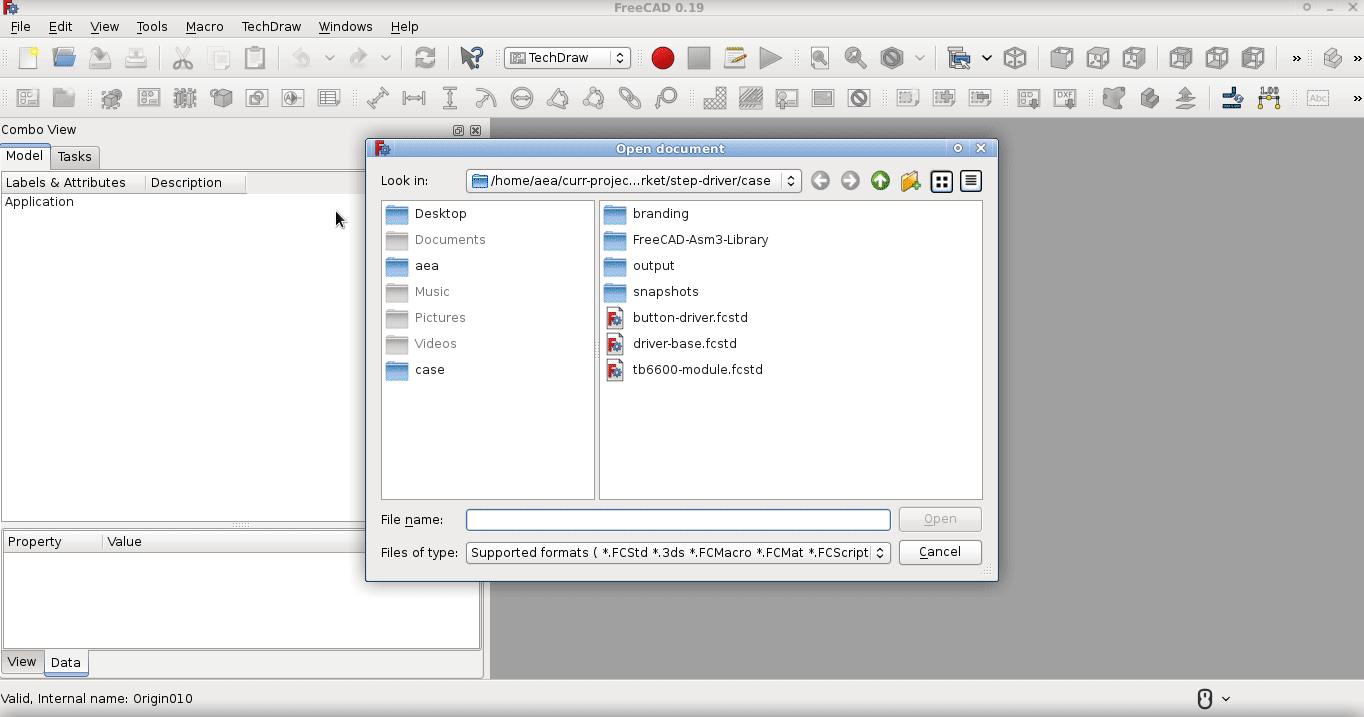Insert a new TechDraw page

pyautogui.click(x=27, y=98)
